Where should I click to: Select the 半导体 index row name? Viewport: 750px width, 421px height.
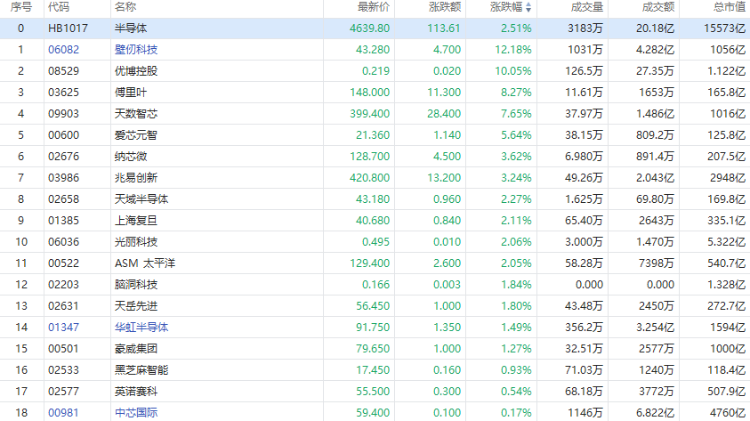click(x=131, y=29)
